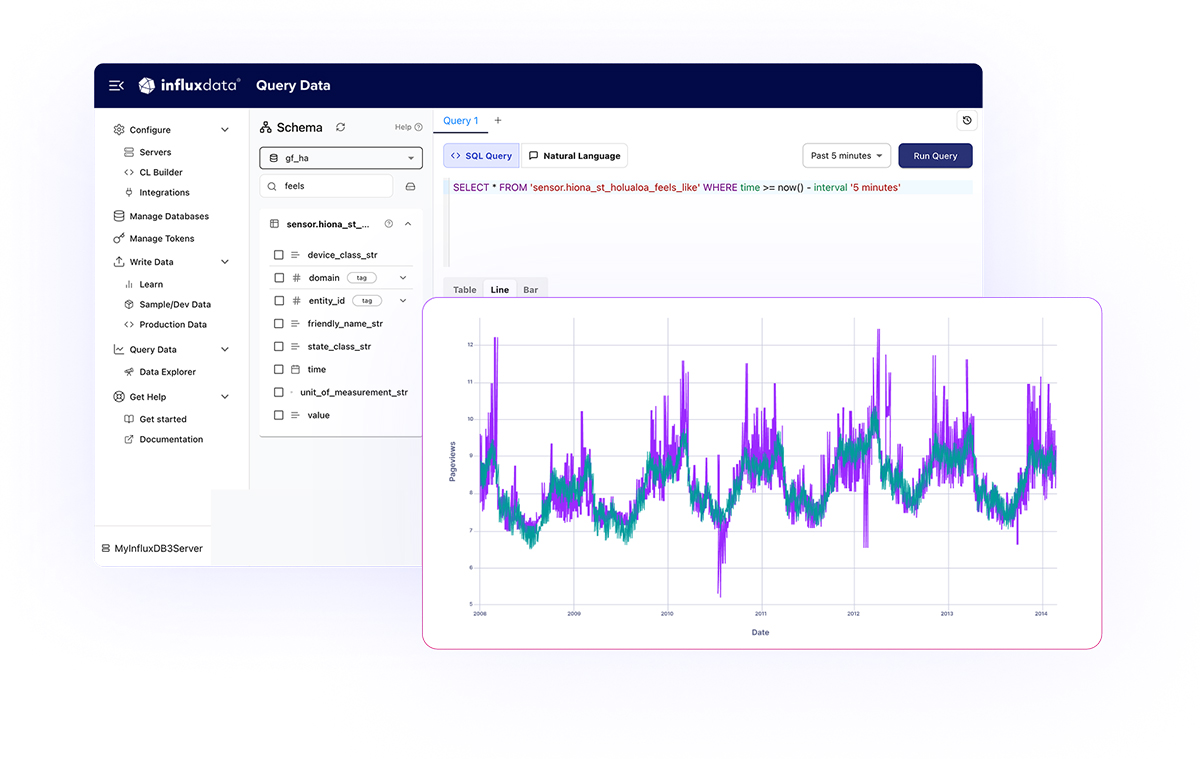
Task: Open Data Explorer in the sidebar
Action: tap(167, 372)
